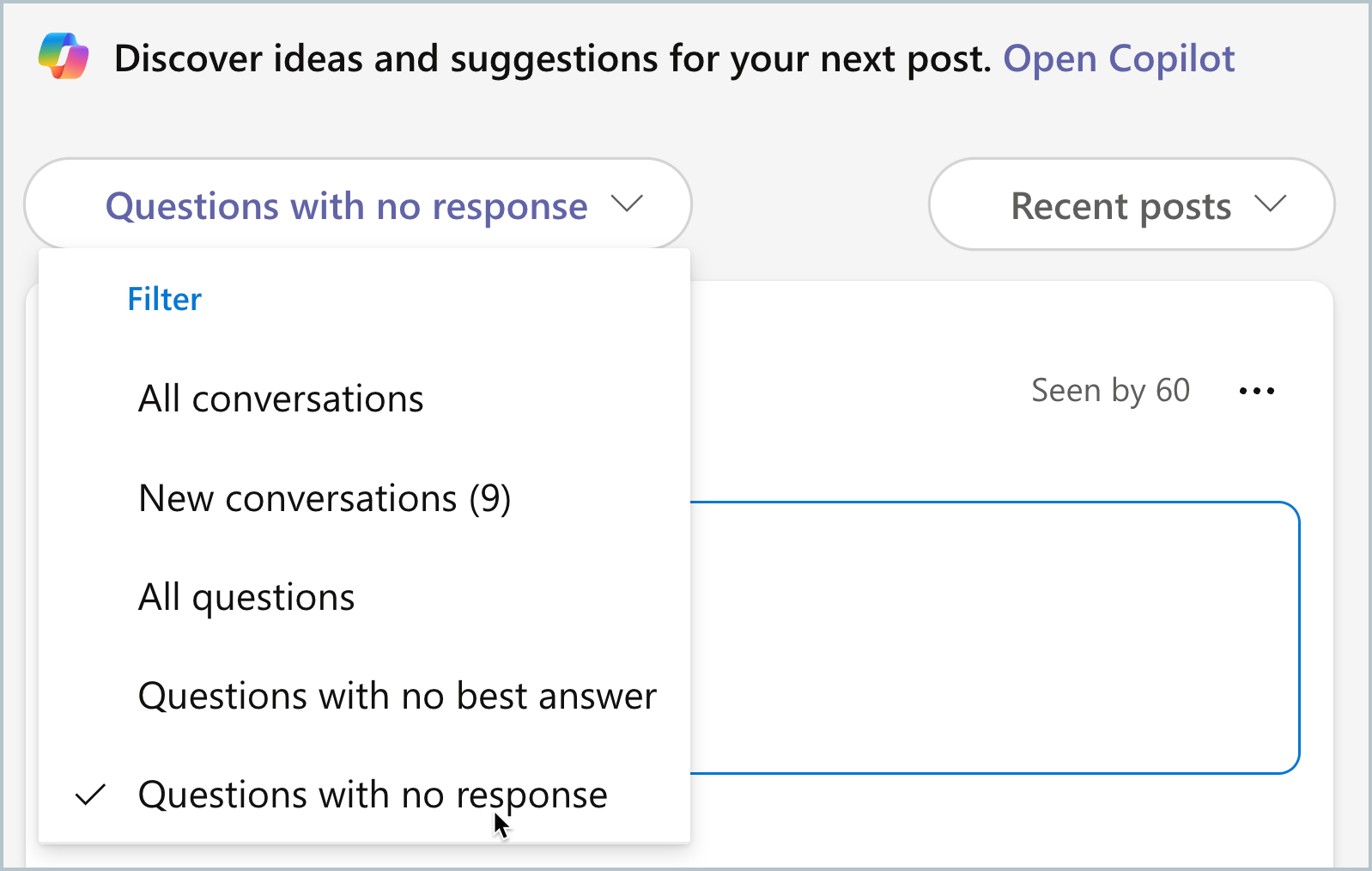Image resolution: width=1372 pixels, height=871 pixels.
Task: Choose New conversations (9) filter
Action: point(364,498)
